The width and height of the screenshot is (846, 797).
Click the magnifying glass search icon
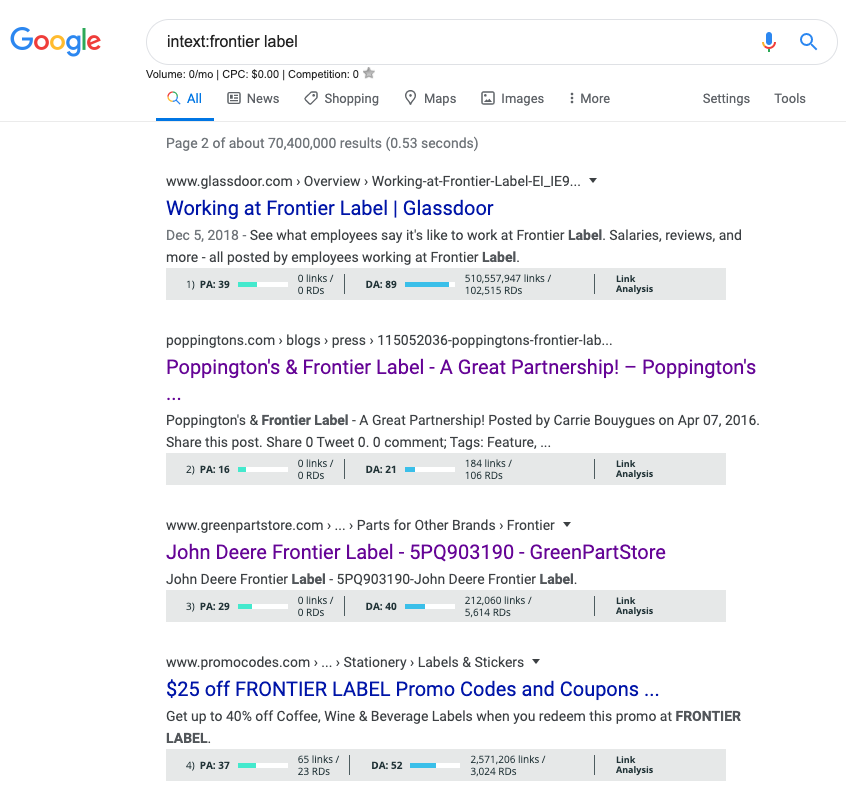tap(809, 42)
